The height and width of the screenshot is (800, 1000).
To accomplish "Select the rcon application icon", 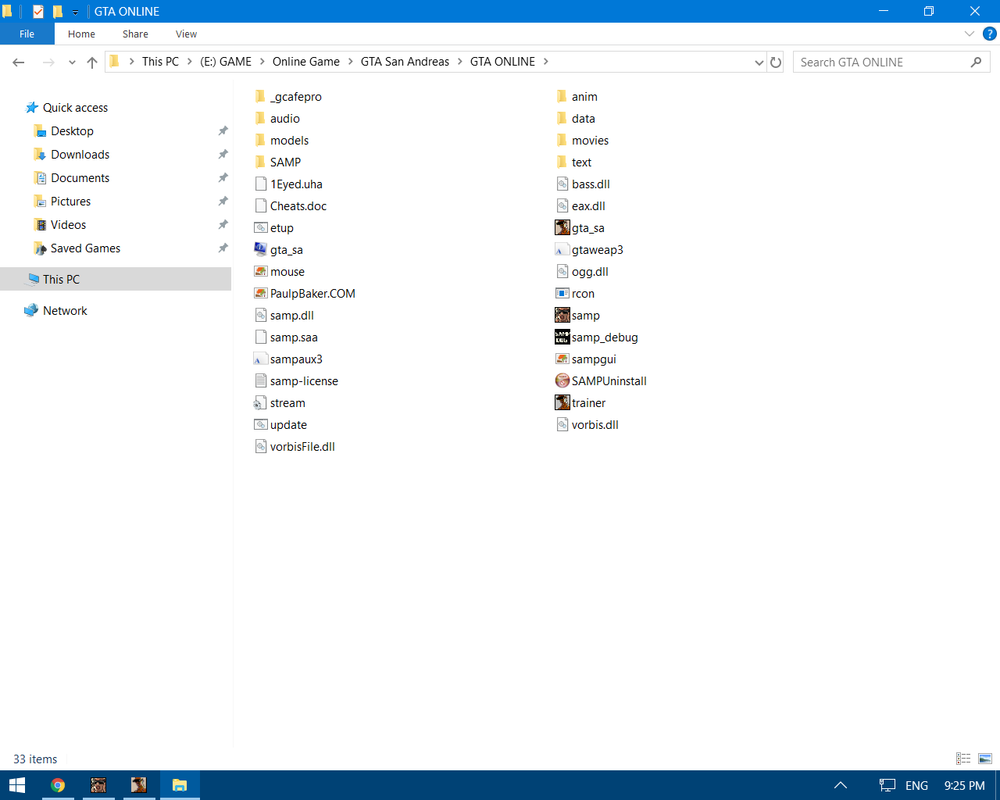I will pos(562,293).
